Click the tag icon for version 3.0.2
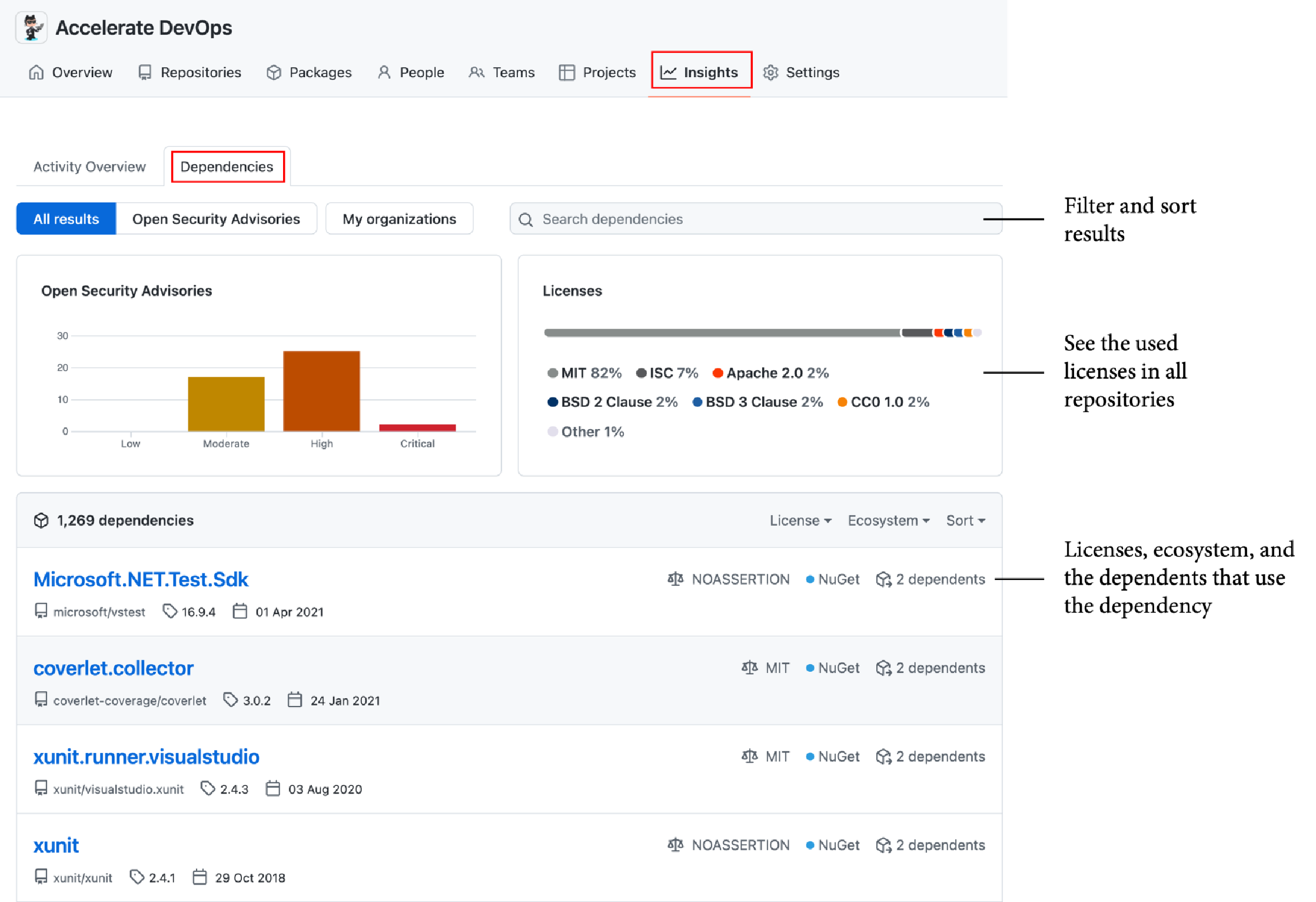1316x902 pixels. 231,699
